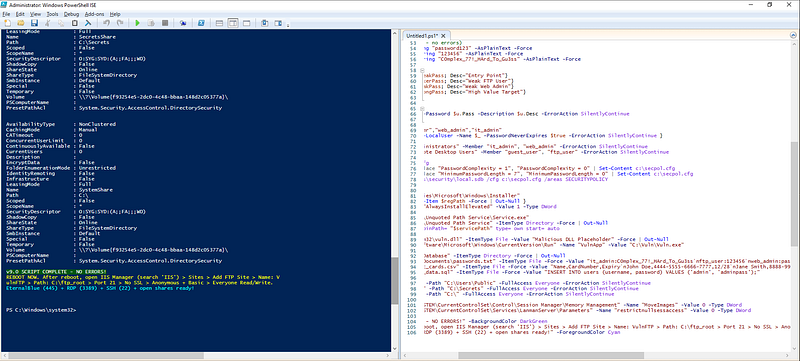Cut selection using the scissors icon

[47, 23]
